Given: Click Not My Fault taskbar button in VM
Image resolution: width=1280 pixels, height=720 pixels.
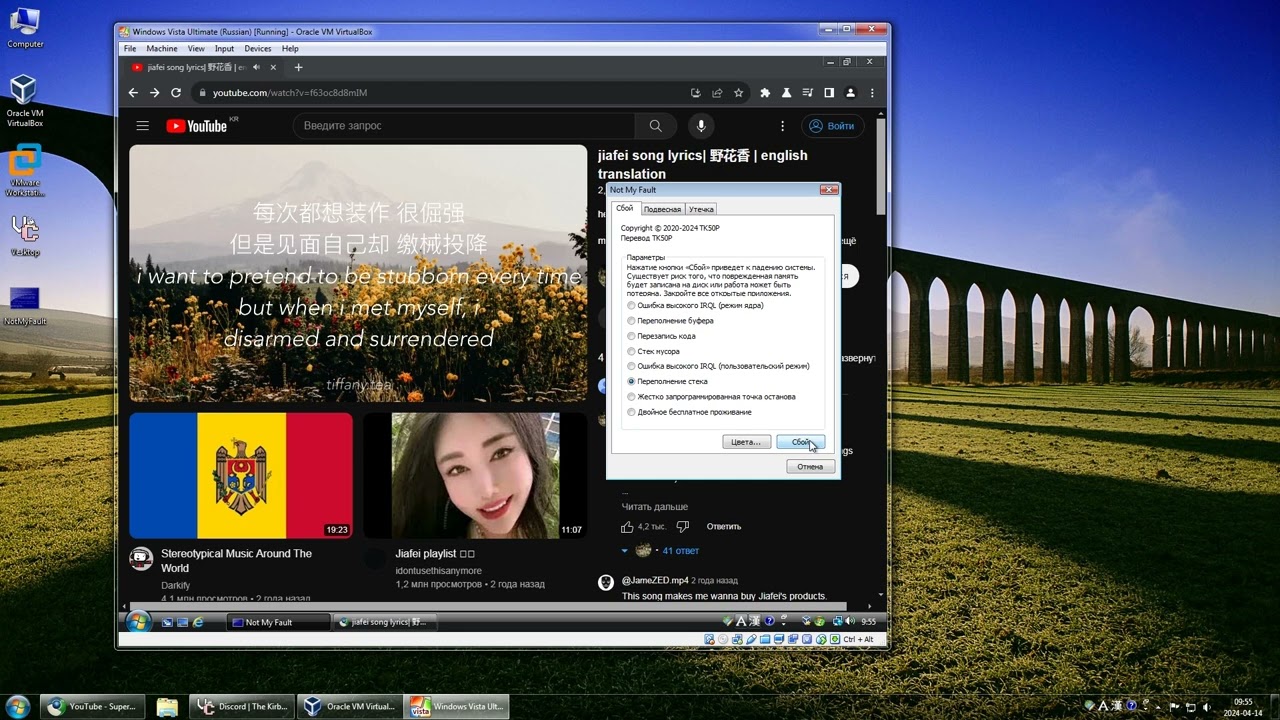Looking at the screenshot, I should tap(278, 622).
